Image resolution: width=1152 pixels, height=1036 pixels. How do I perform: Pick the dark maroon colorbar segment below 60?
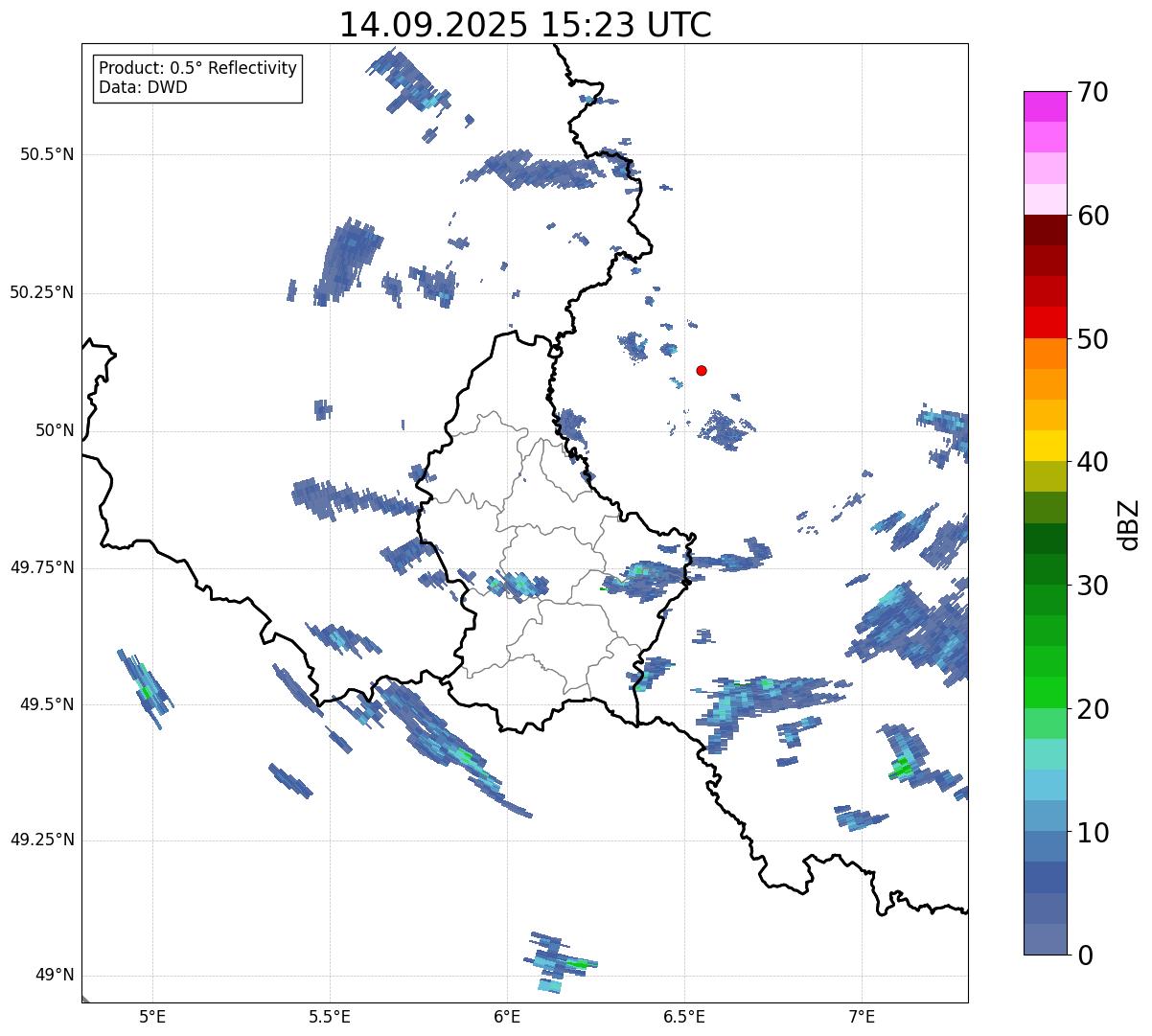1046,230
